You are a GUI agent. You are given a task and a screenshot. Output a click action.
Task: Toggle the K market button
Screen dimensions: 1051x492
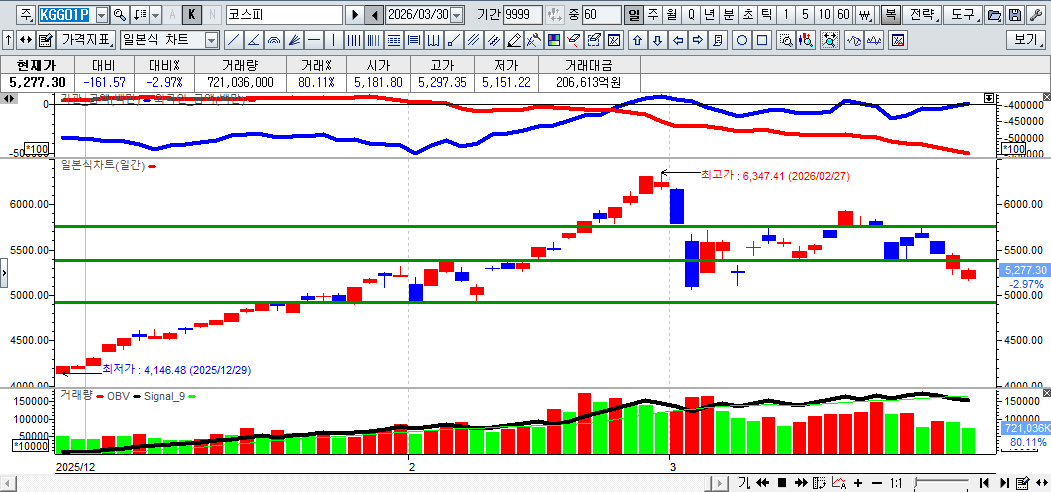[x=192, y=15]
